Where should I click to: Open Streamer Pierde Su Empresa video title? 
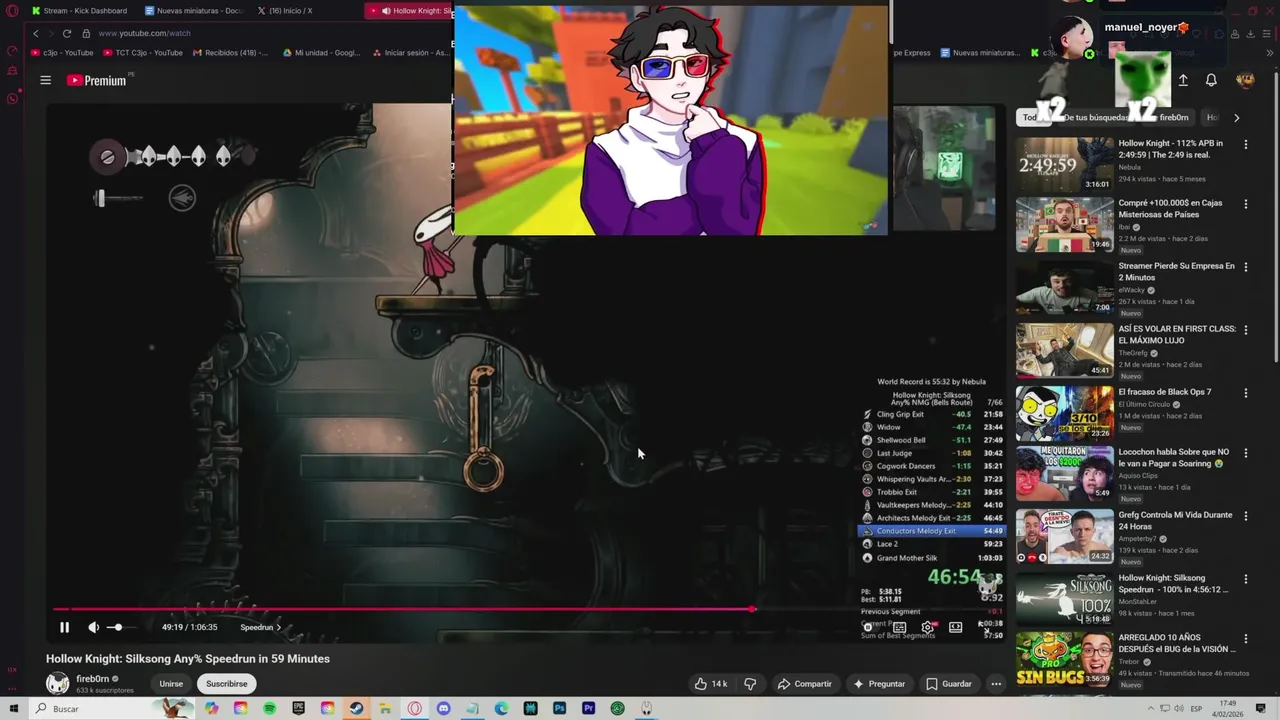(x=1176, y=271)
